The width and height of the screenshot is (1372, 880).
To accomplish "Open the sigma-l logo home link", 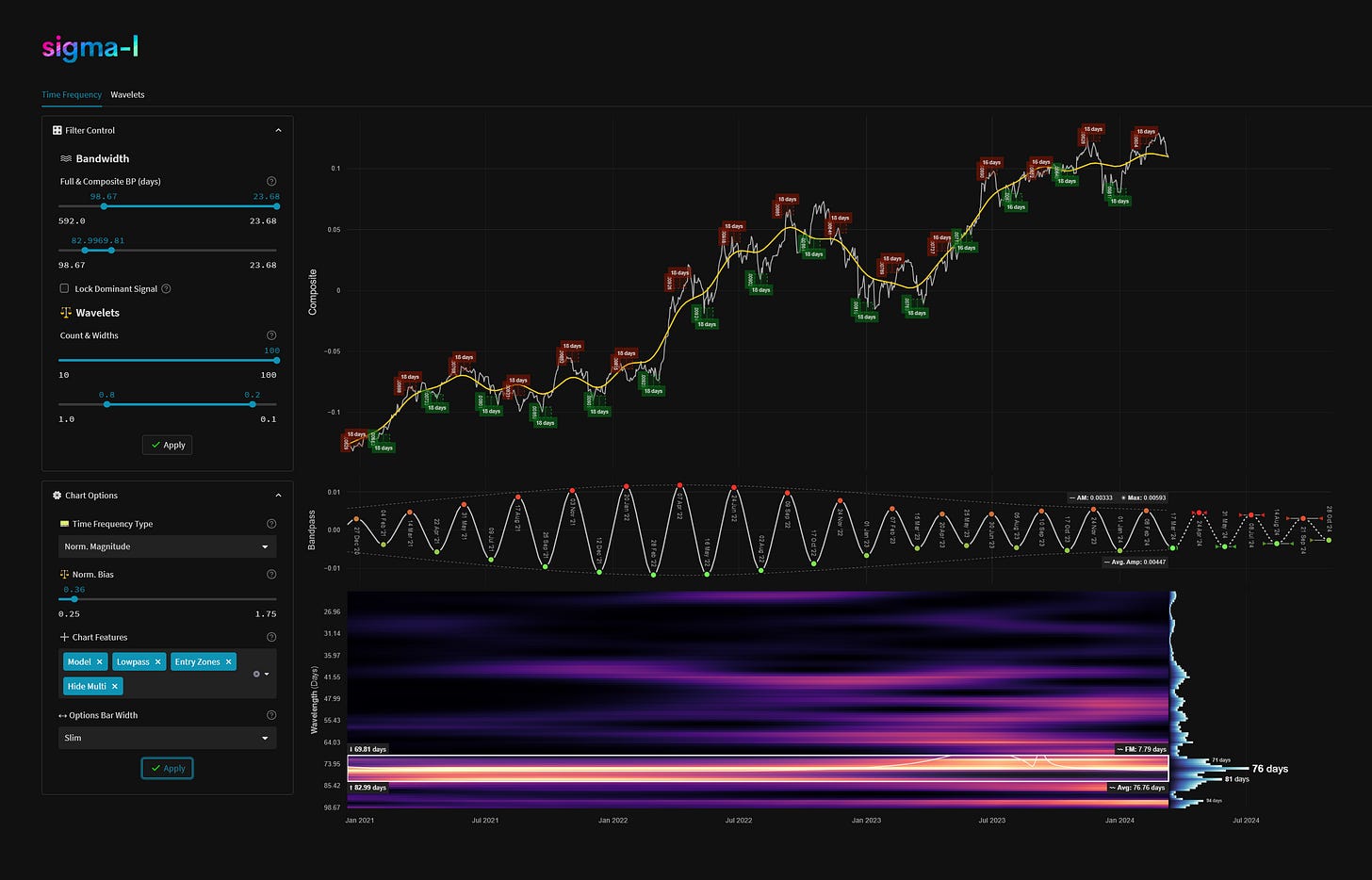I will click(90, 47).
